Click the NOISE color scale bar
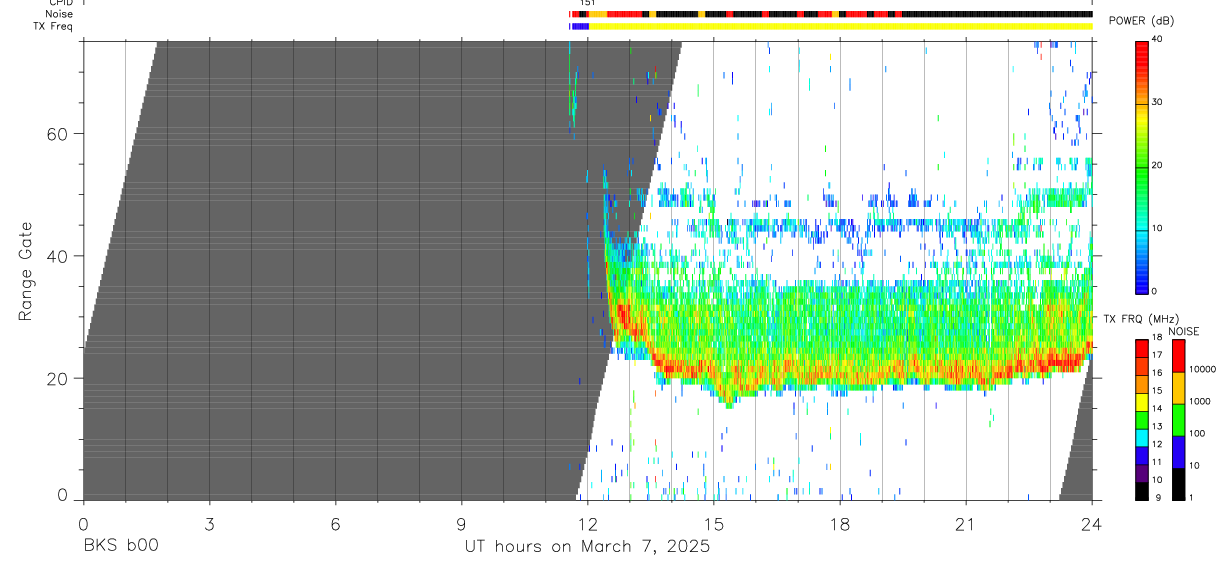 (1179, 418)
